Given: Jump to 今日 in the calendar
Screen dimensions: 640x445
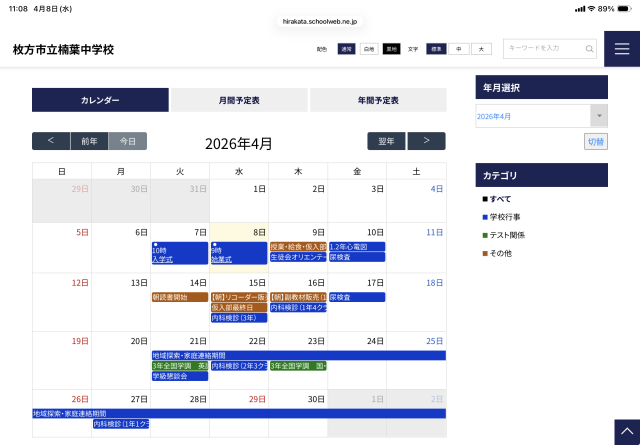Looking at the screenshot, I should 127,141.
